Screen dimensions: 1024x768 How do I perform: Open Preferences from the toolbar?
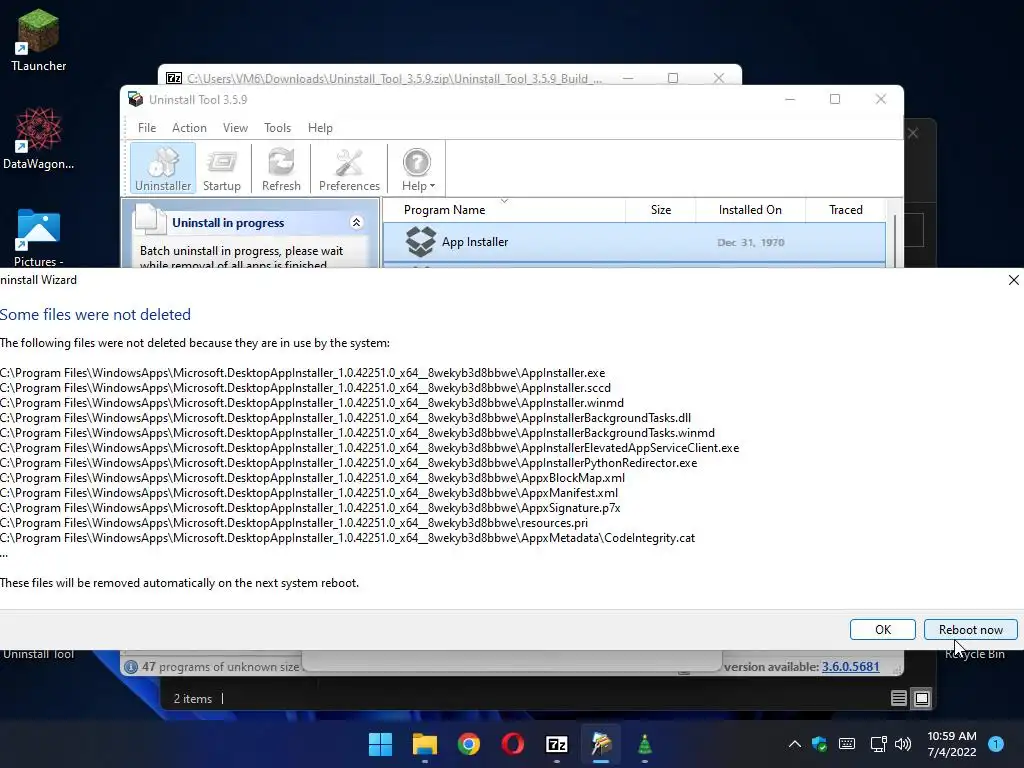349,168
